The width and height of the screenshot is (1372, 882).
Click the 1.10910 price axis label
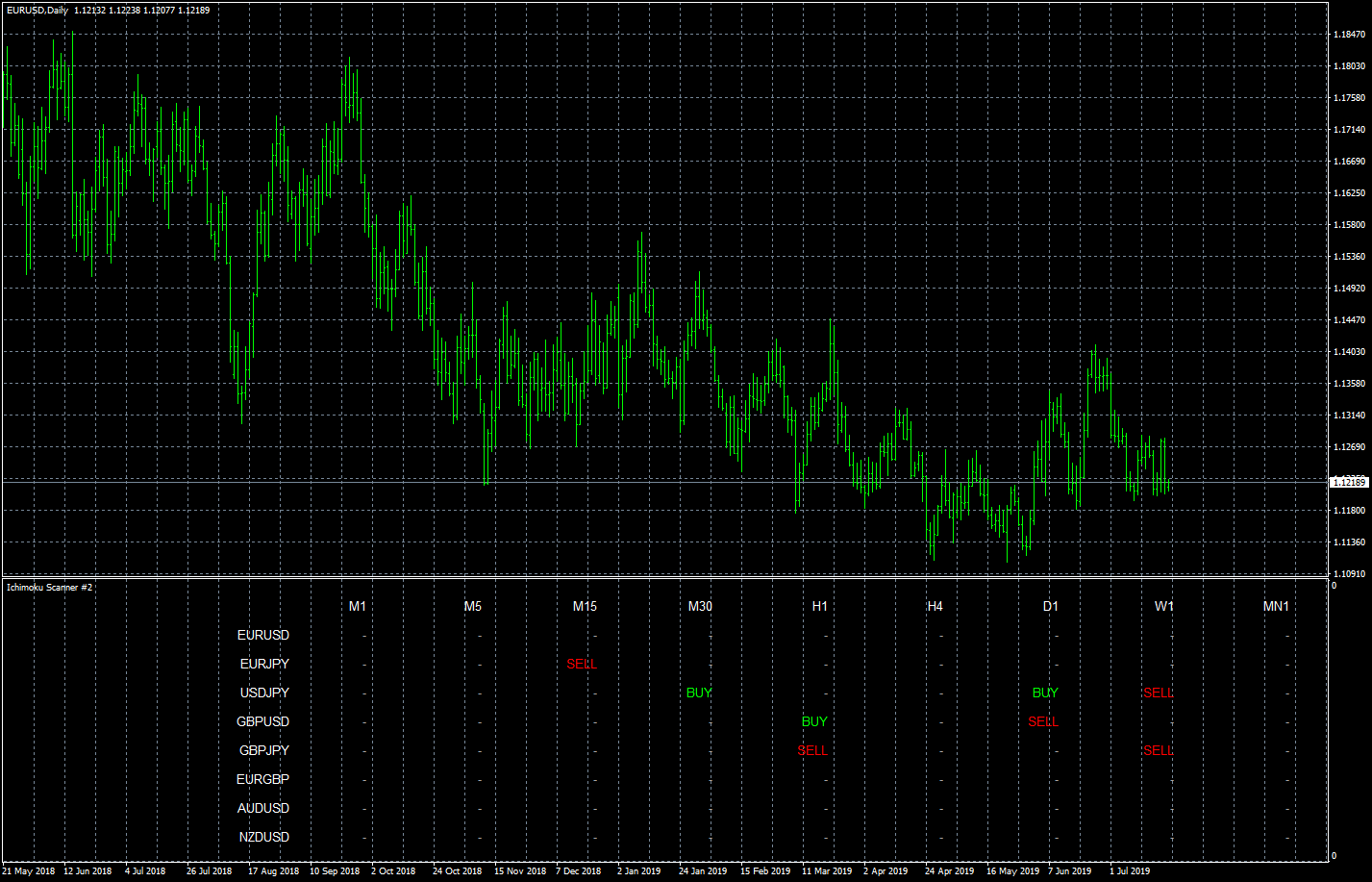point(1348,574)
